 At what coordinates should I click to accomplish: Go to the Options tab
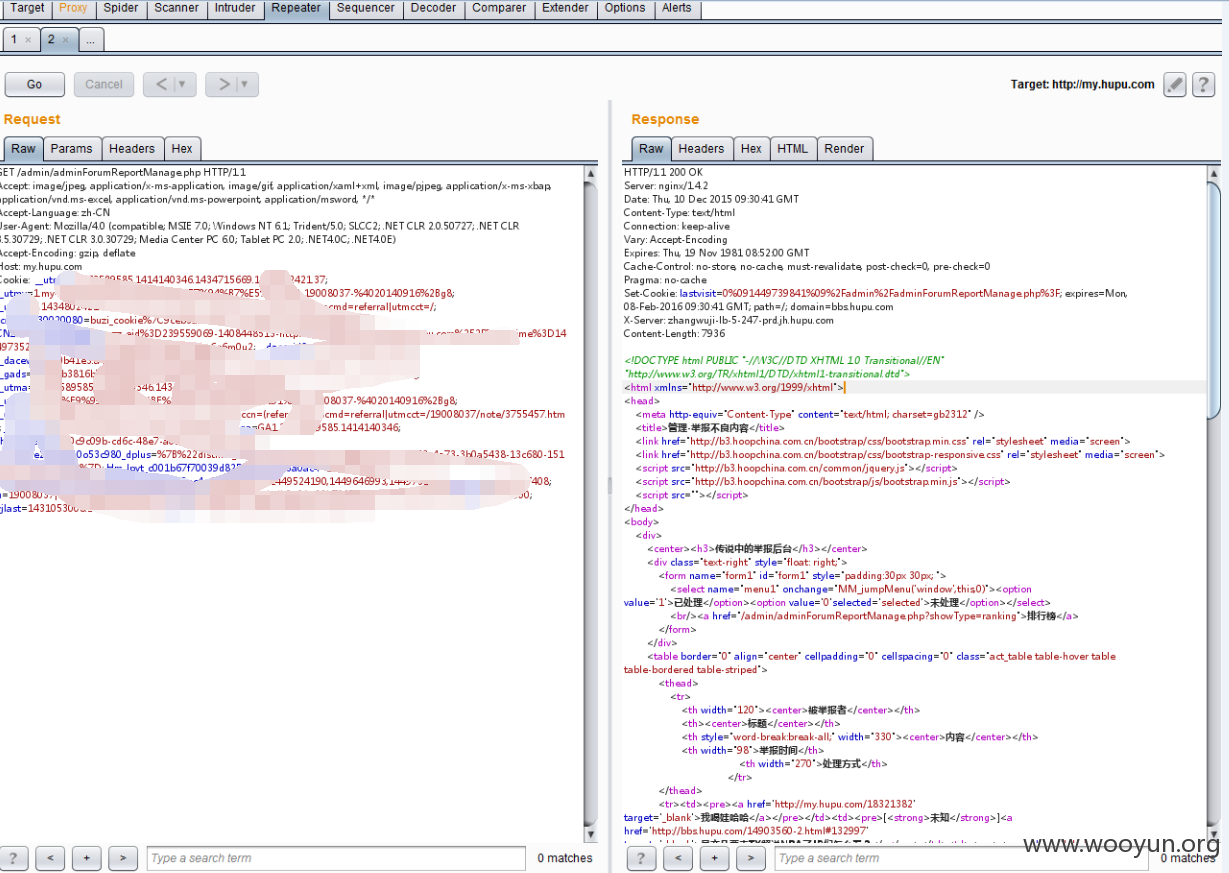(x=625, y=8)
